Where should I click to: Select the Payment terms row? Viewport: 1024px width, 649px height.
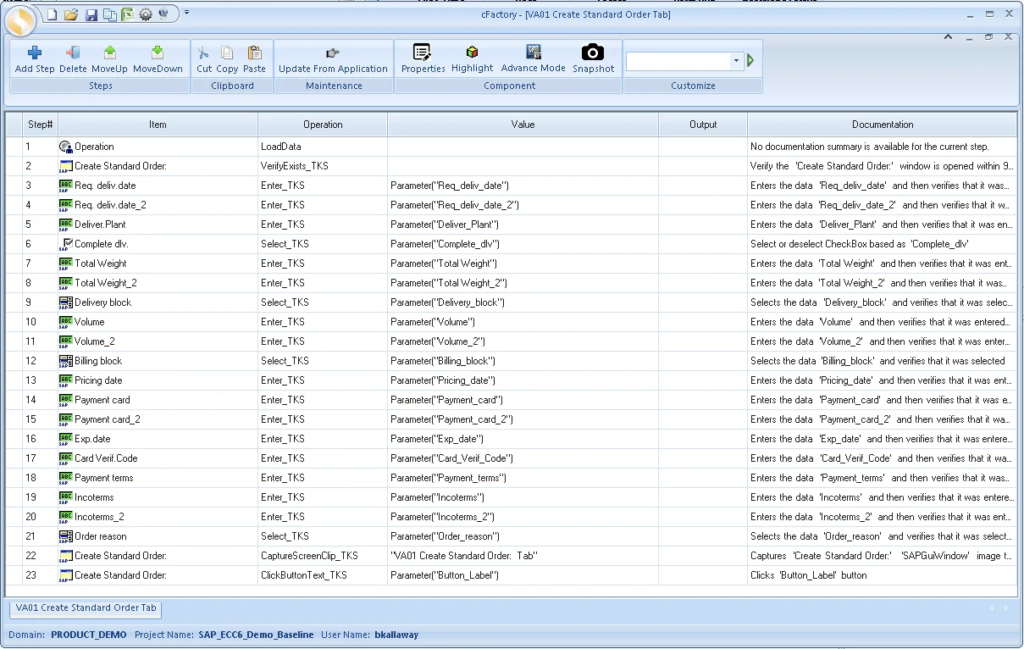(511, 478)
